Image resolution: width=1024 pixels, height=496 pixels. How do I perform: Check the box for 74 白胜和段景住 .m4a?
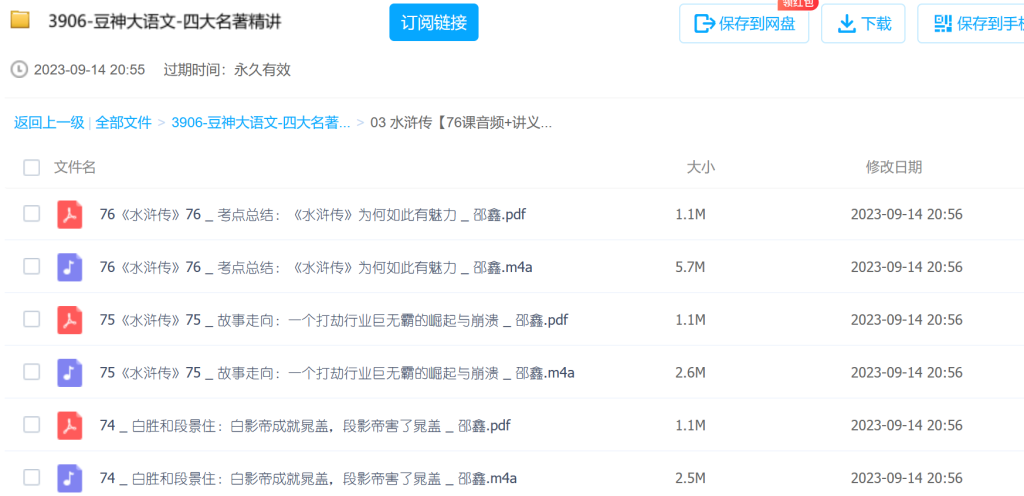pyautogui.click(x=31, y=478)
